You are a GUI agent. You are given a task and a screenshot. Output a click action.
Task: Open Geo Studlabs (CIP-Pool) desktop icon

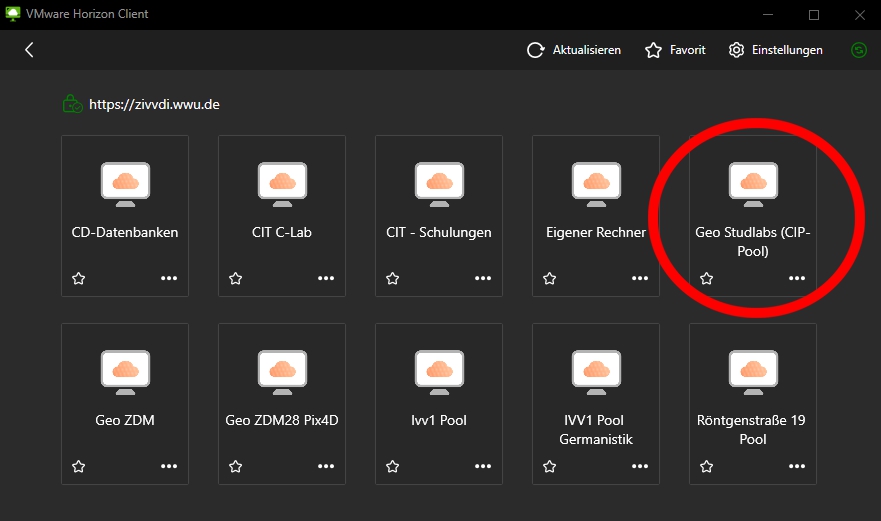[753, 184]
